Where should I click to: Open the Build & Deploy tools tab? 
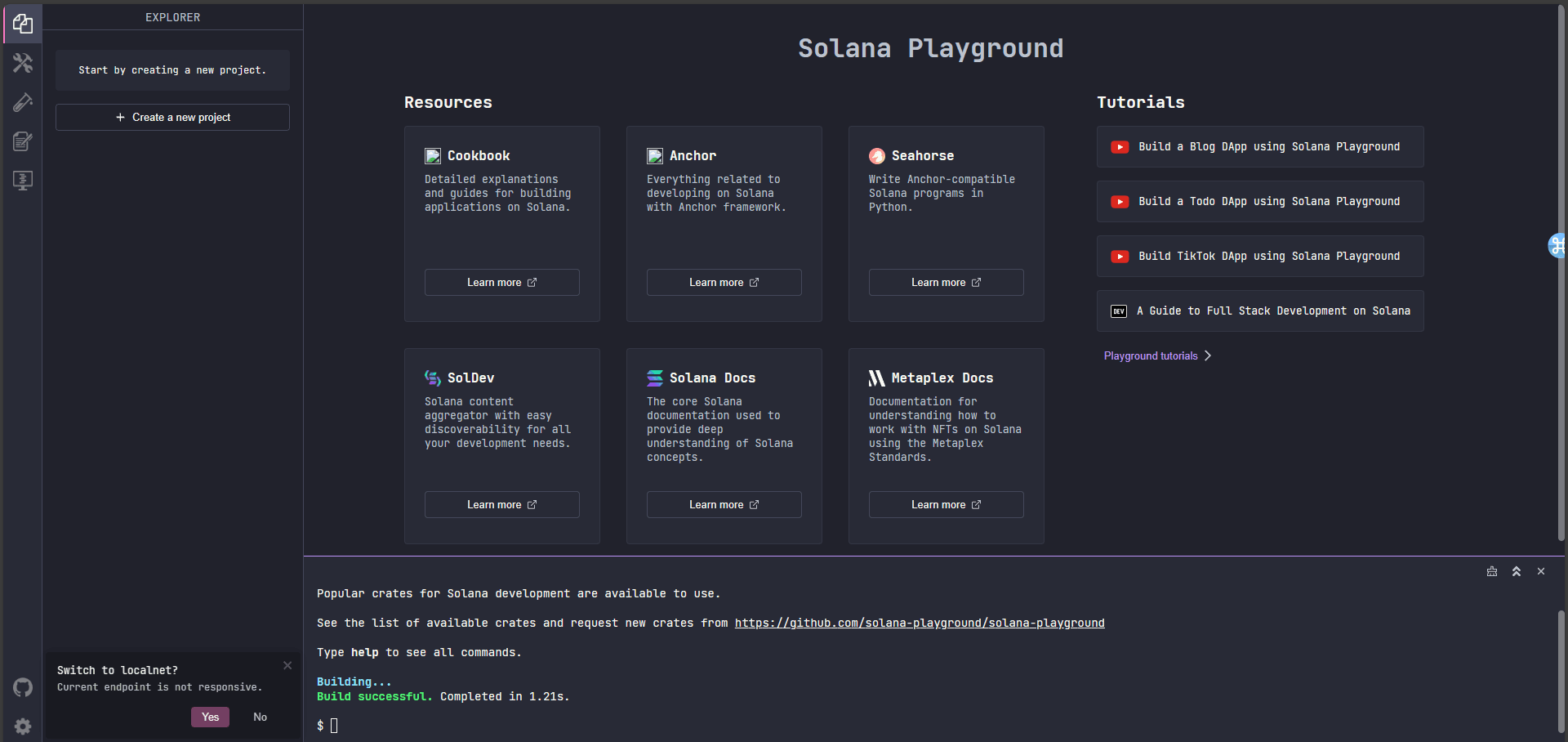pos(23,63)
